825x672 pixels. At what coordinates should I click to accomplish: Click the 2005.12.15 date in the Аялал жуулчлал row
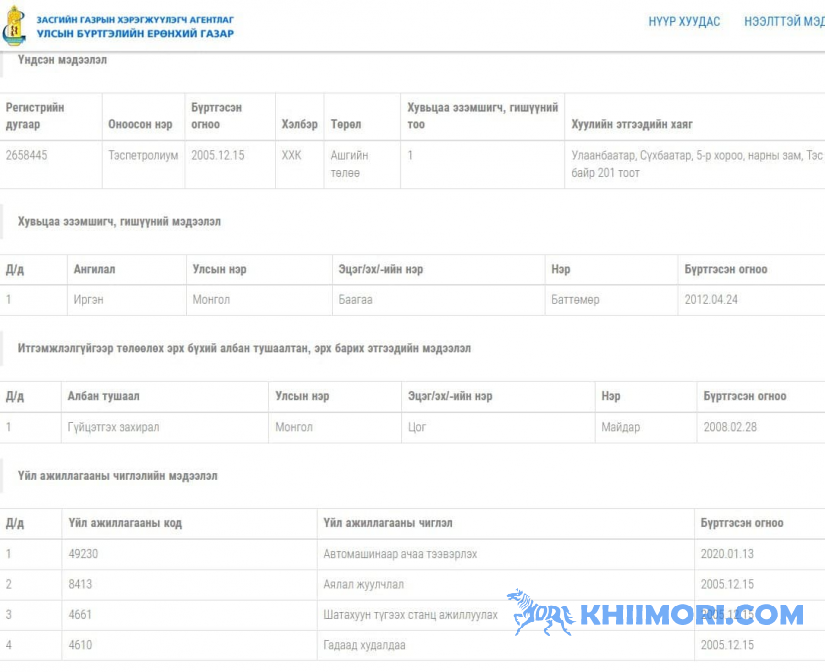(727, 585)
